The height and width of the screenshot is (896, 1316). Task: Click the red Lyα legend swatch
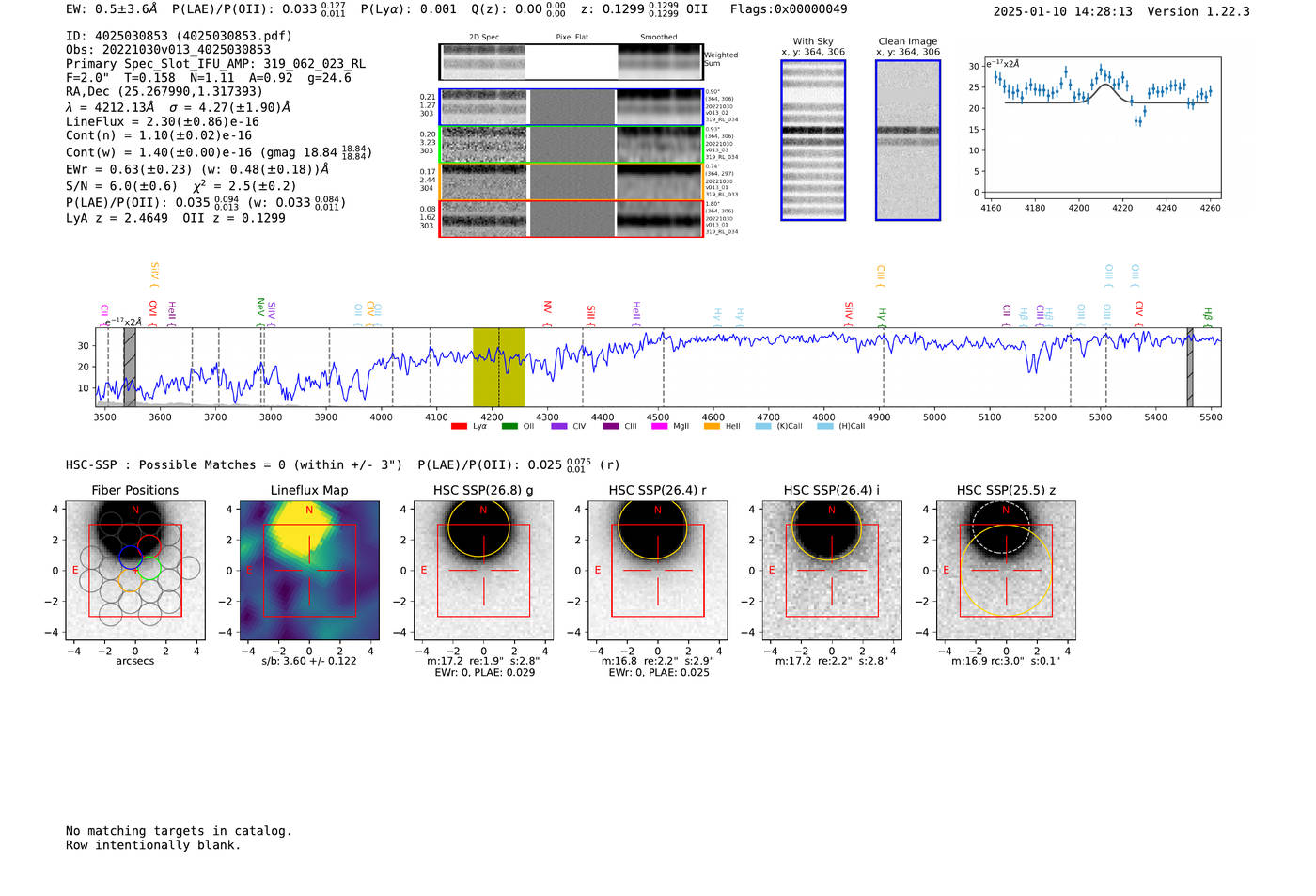[459, 427]
